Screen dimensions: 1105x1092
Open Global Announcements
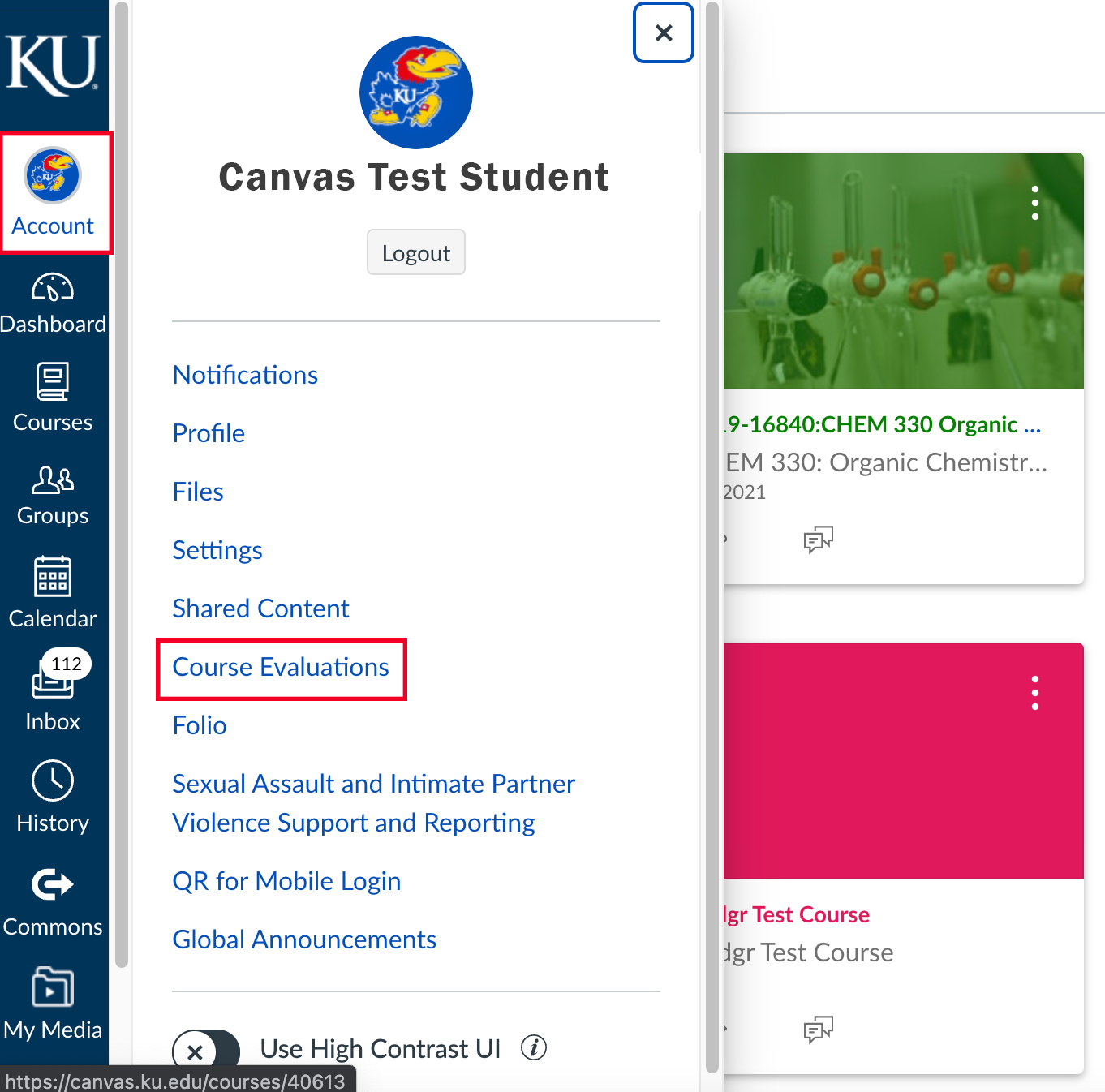click(304, 939)
